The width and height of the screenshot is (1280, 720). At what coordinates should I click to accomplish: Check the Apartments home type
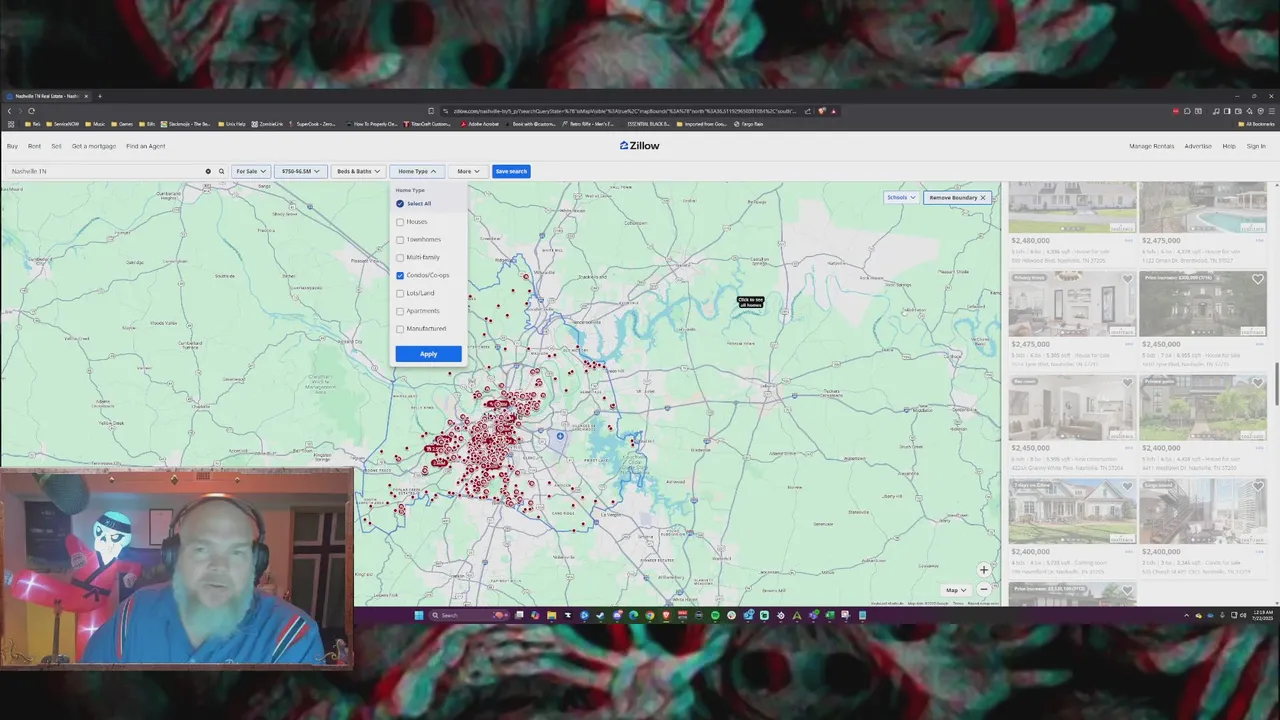tap(400, 311)
